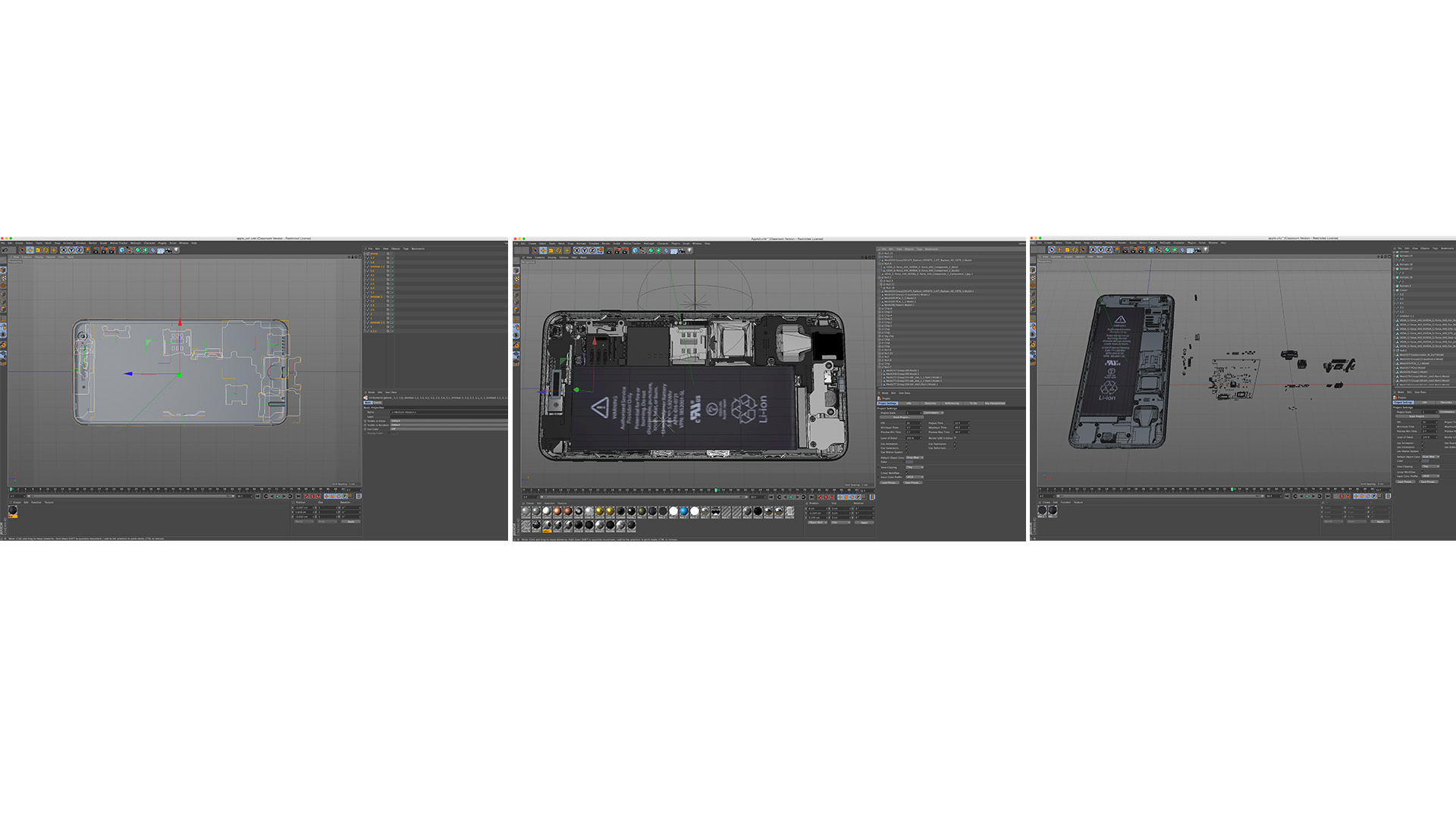Click the Go to Start button in Apple3.c4d timeline
The image size is (1456, 819).
pyautogui.click(x=771, y=497)
